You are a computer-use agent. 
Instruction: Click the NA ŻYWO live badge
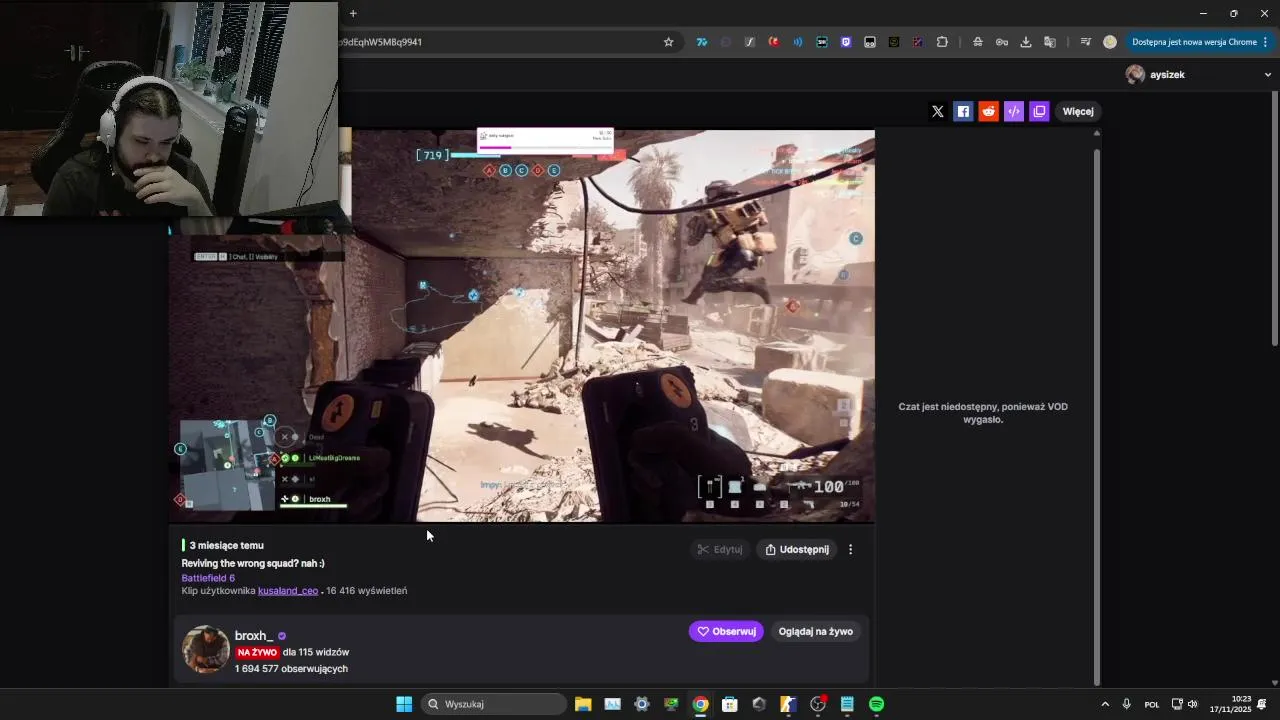point(257,652)
